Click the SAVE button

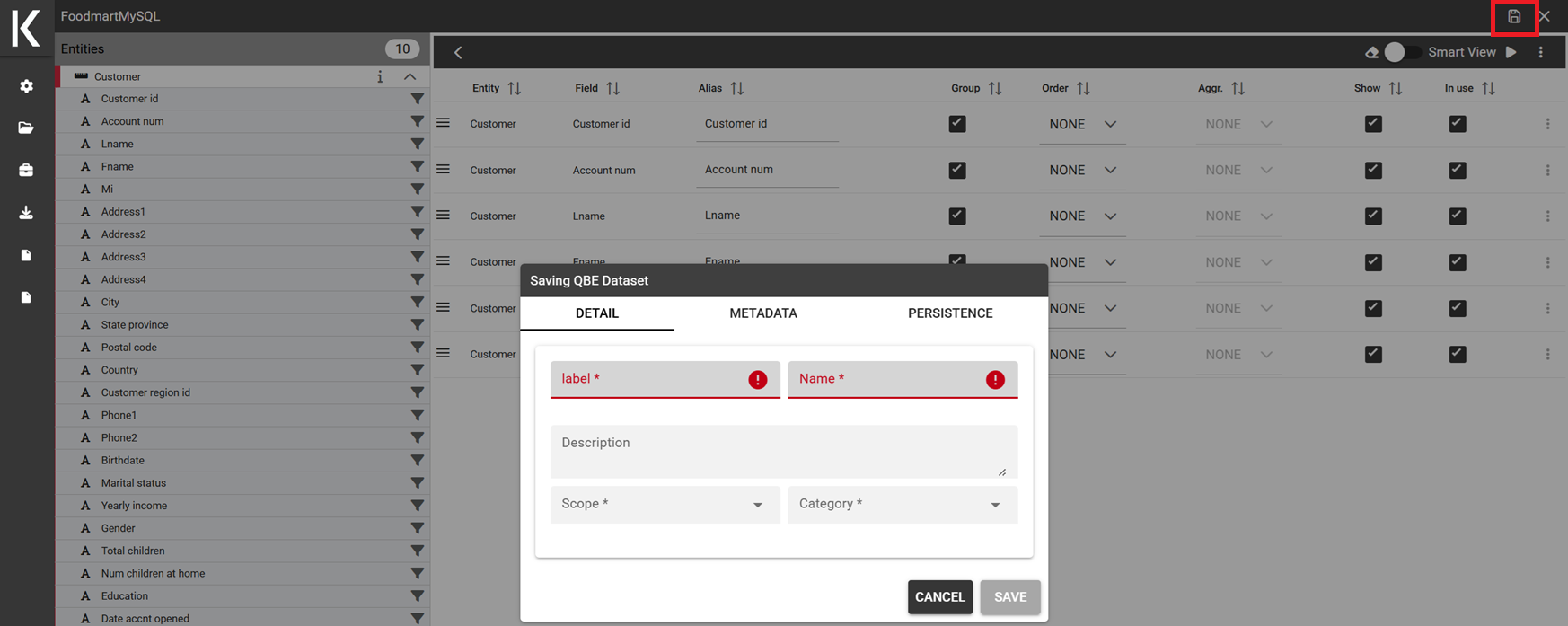pyautogui.click(x=1010, y=596)
